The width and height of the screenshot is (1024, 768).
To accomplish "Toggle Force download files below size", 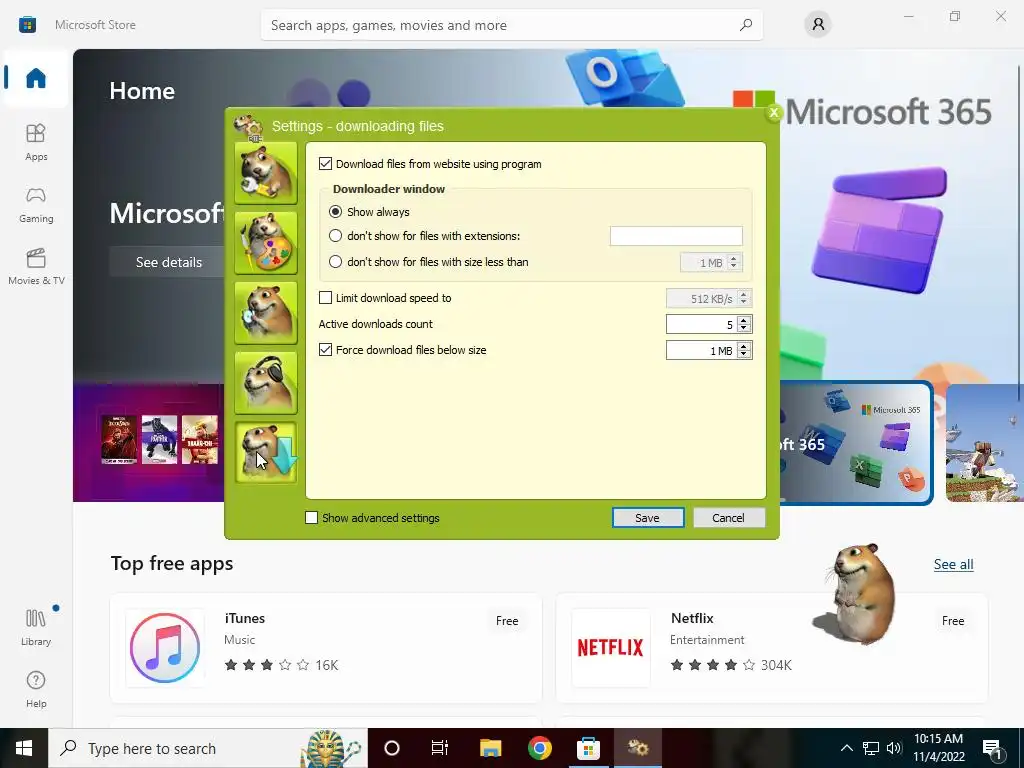I will pyautogui.click(x=325, y=350).
